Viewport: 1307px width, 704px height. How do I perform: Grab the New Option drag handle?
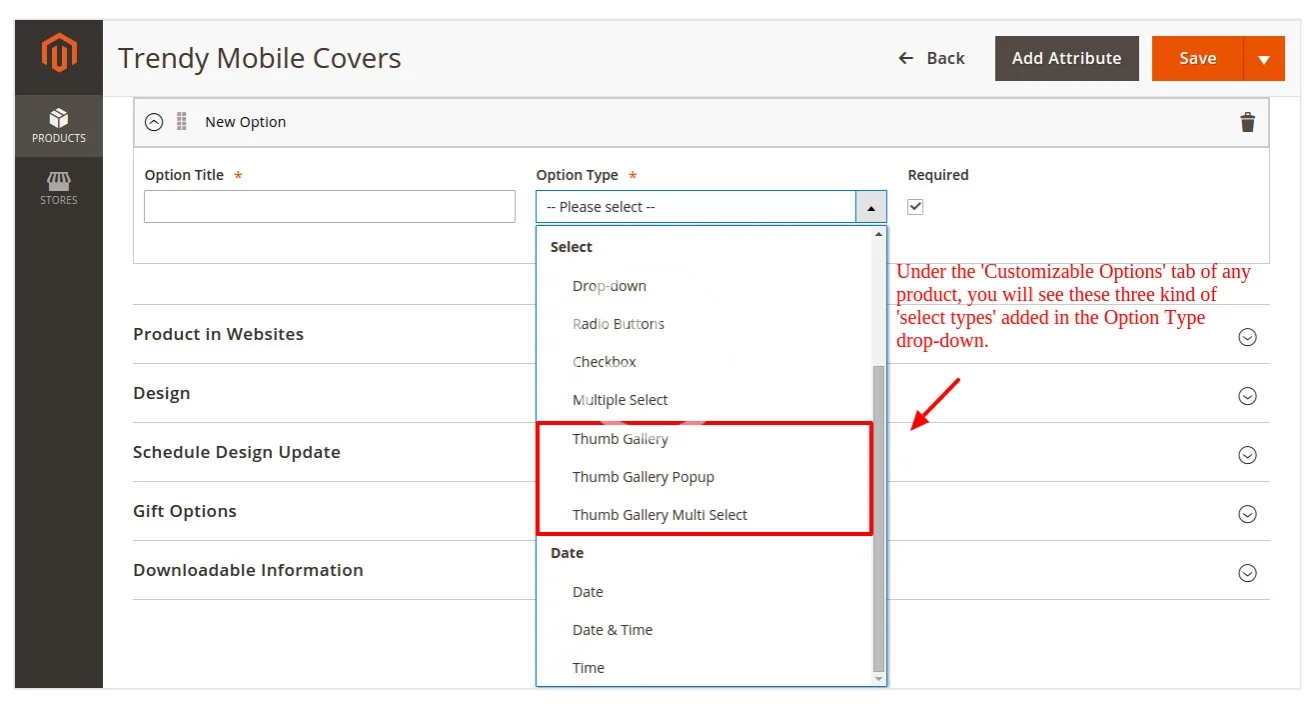[x=181, y=122]
